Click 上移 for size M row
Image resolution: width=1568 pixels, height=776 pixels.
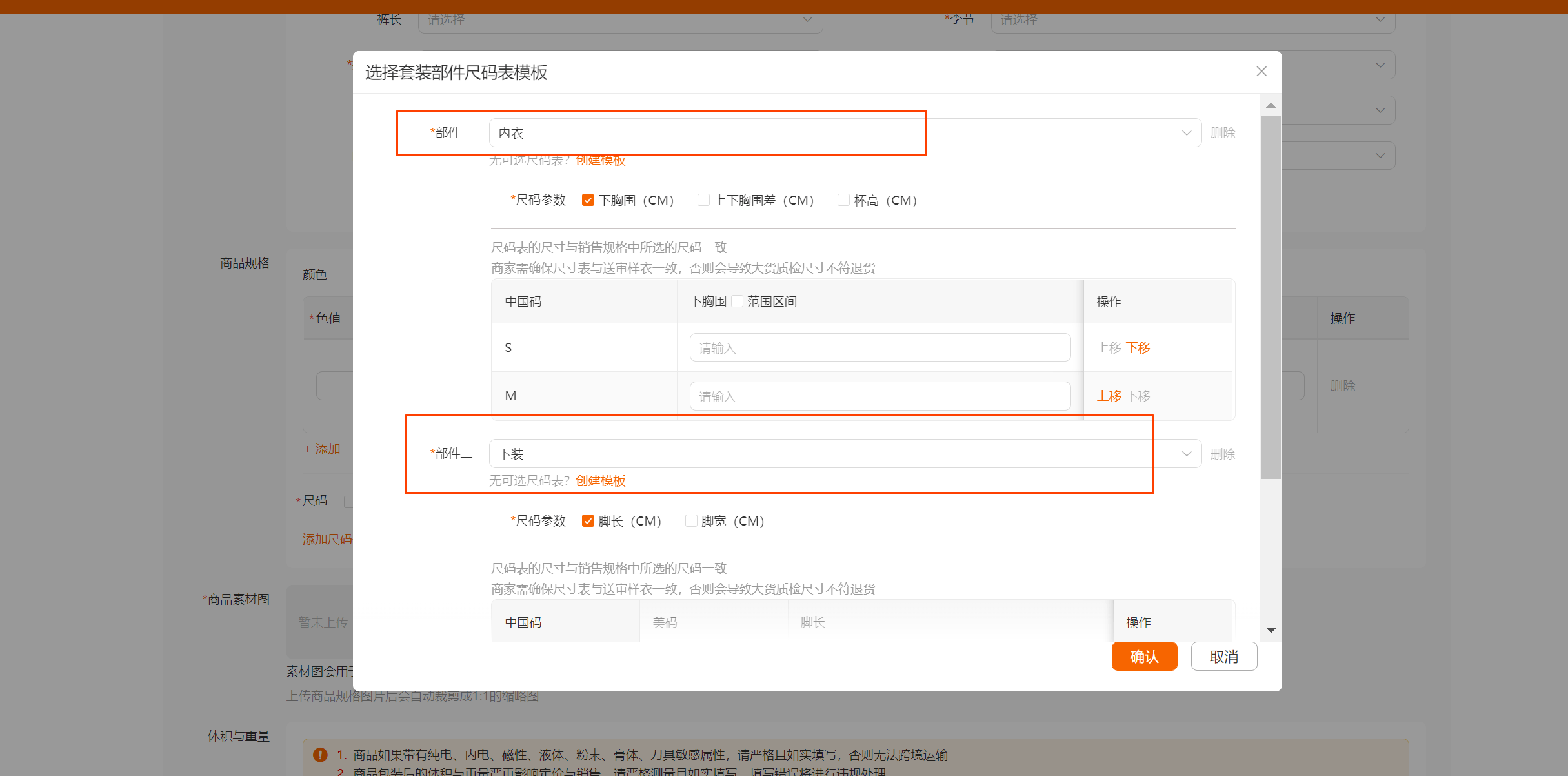tap(1109, 396)
